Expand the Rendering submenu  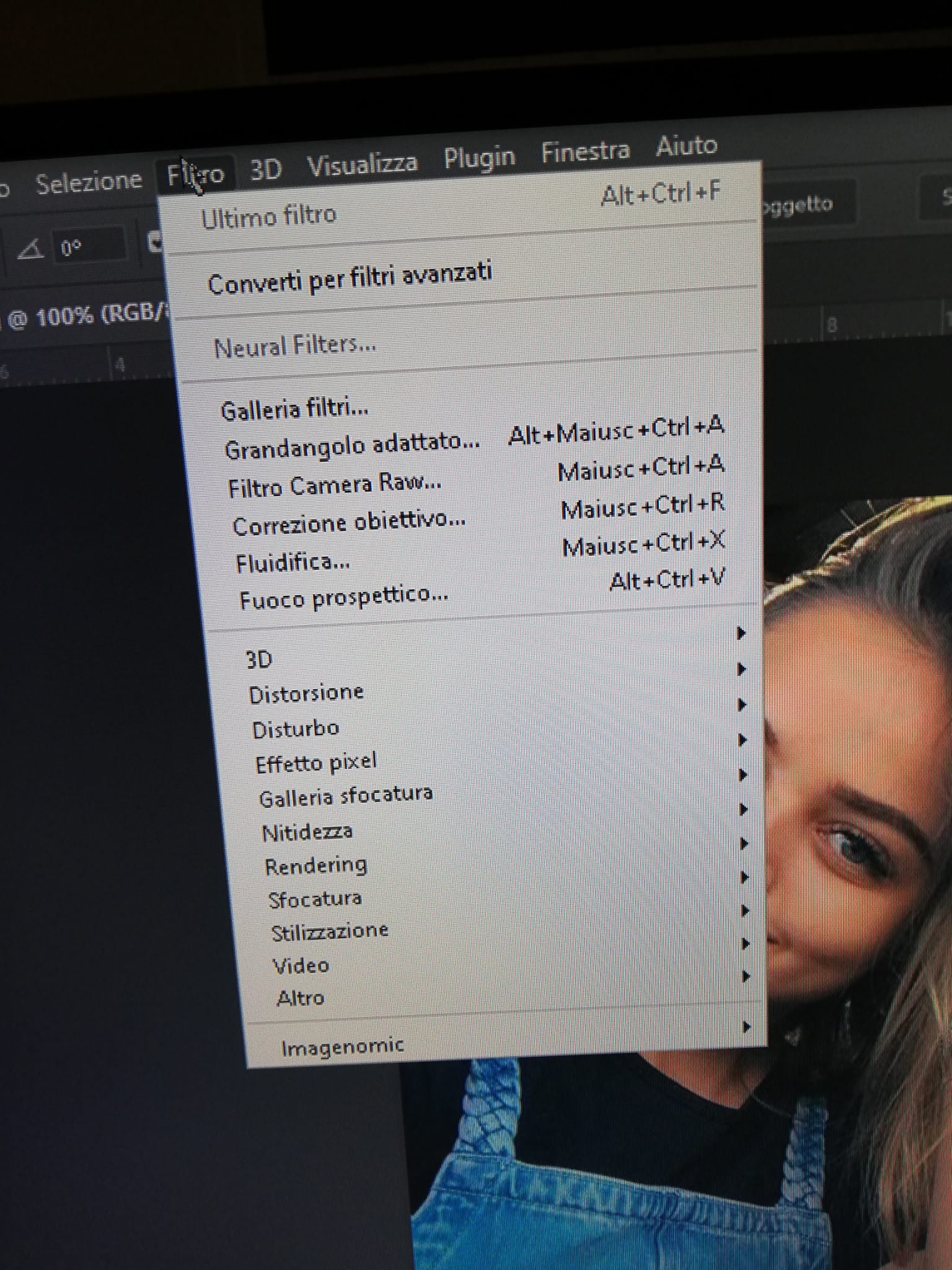point(507,855)
